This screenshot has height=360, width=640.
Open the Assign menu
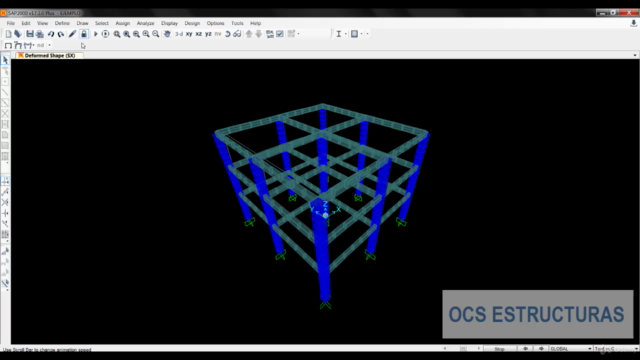coord(122,23)
